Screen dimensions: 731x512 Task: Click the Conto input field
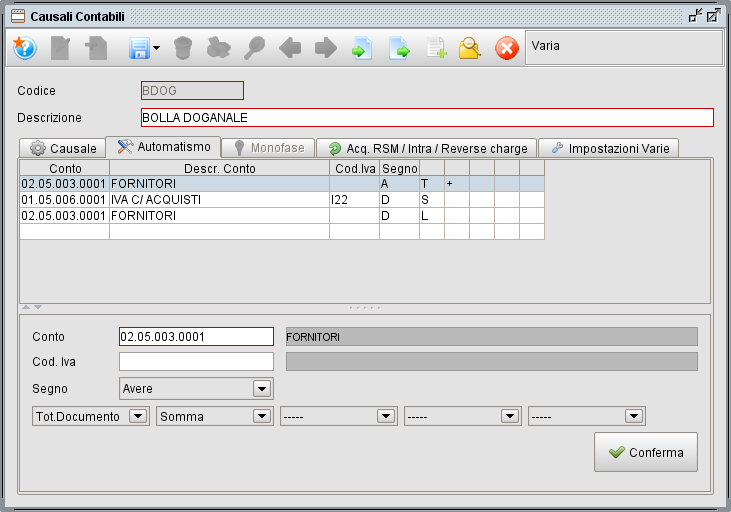(x=196, y=336)
